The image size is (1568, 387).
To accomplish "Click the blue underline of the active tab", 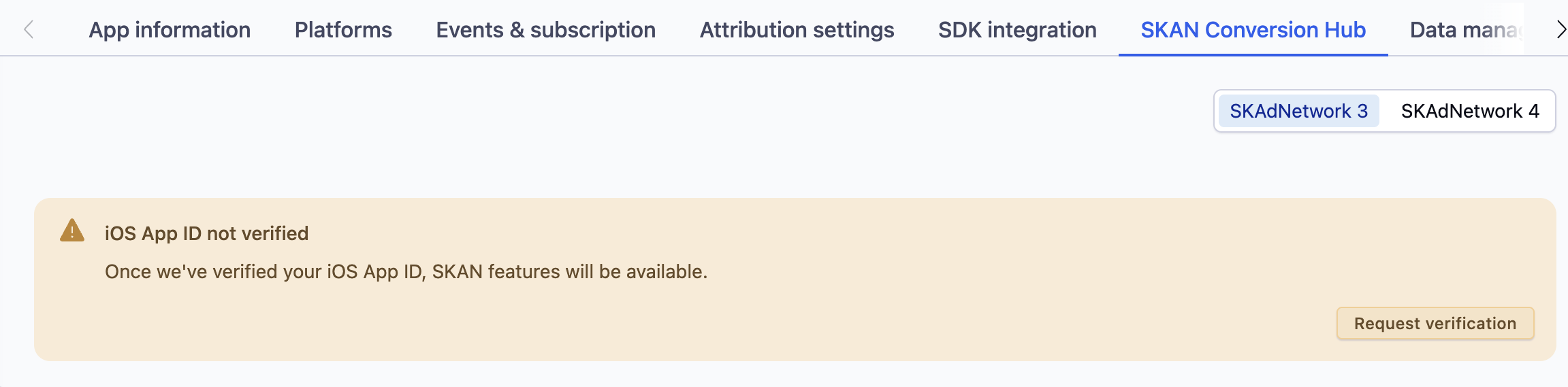I will pos(1253,54).
